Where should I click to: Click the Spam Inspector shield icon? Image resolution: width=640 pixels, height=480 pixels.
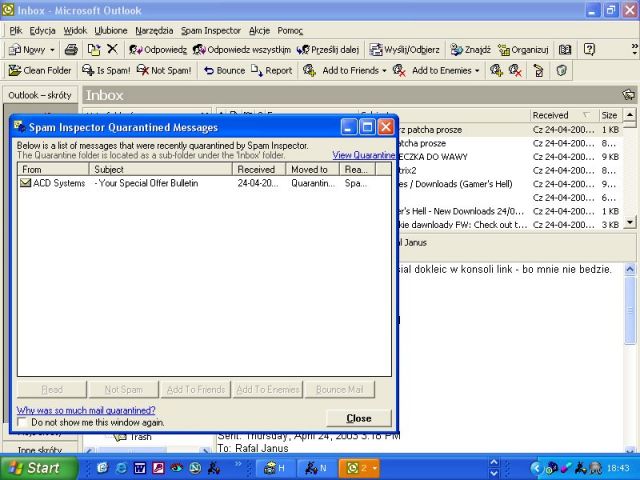click(562, 71)
